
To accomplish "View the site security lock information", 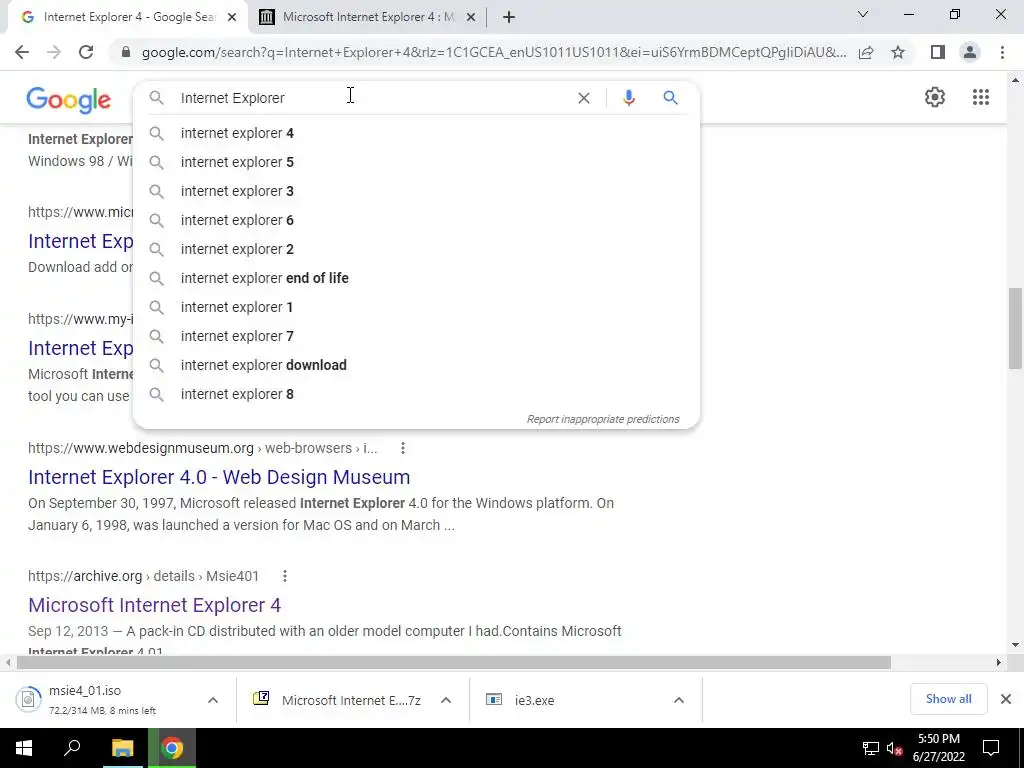I will point(126,52).
